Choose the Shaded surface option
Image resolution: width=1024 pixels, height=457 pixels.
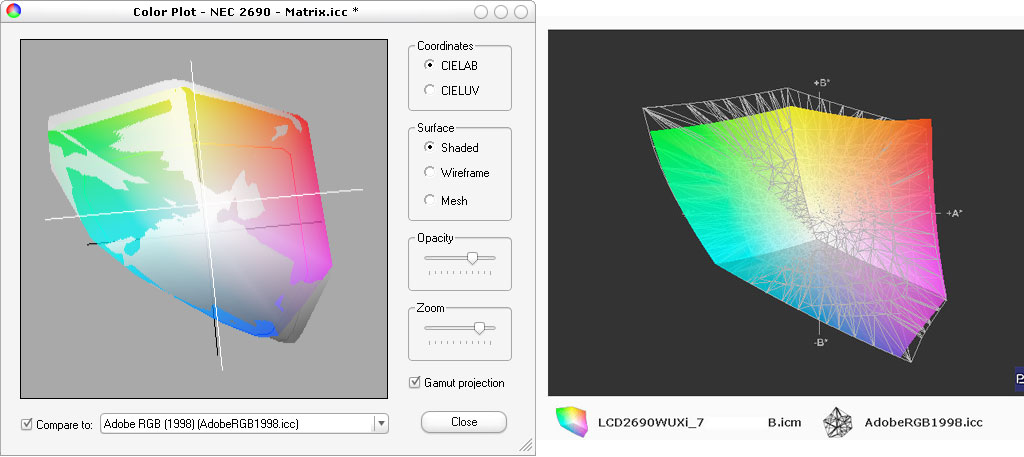coord(430,147)
